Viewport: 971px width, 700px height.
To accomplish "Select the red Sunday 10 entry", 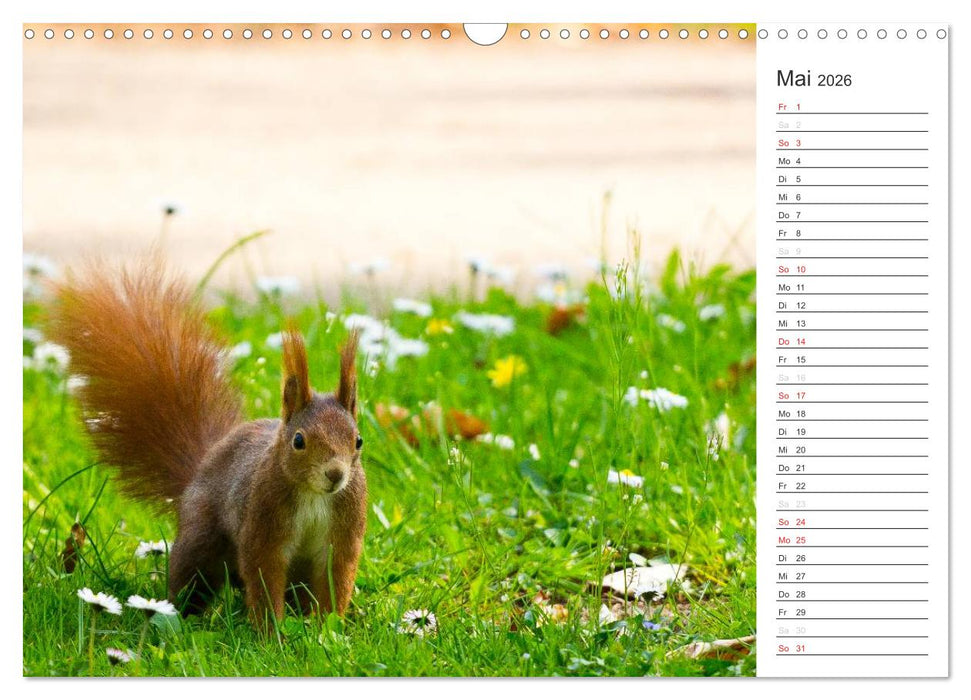I will click(x=790, y=269).
